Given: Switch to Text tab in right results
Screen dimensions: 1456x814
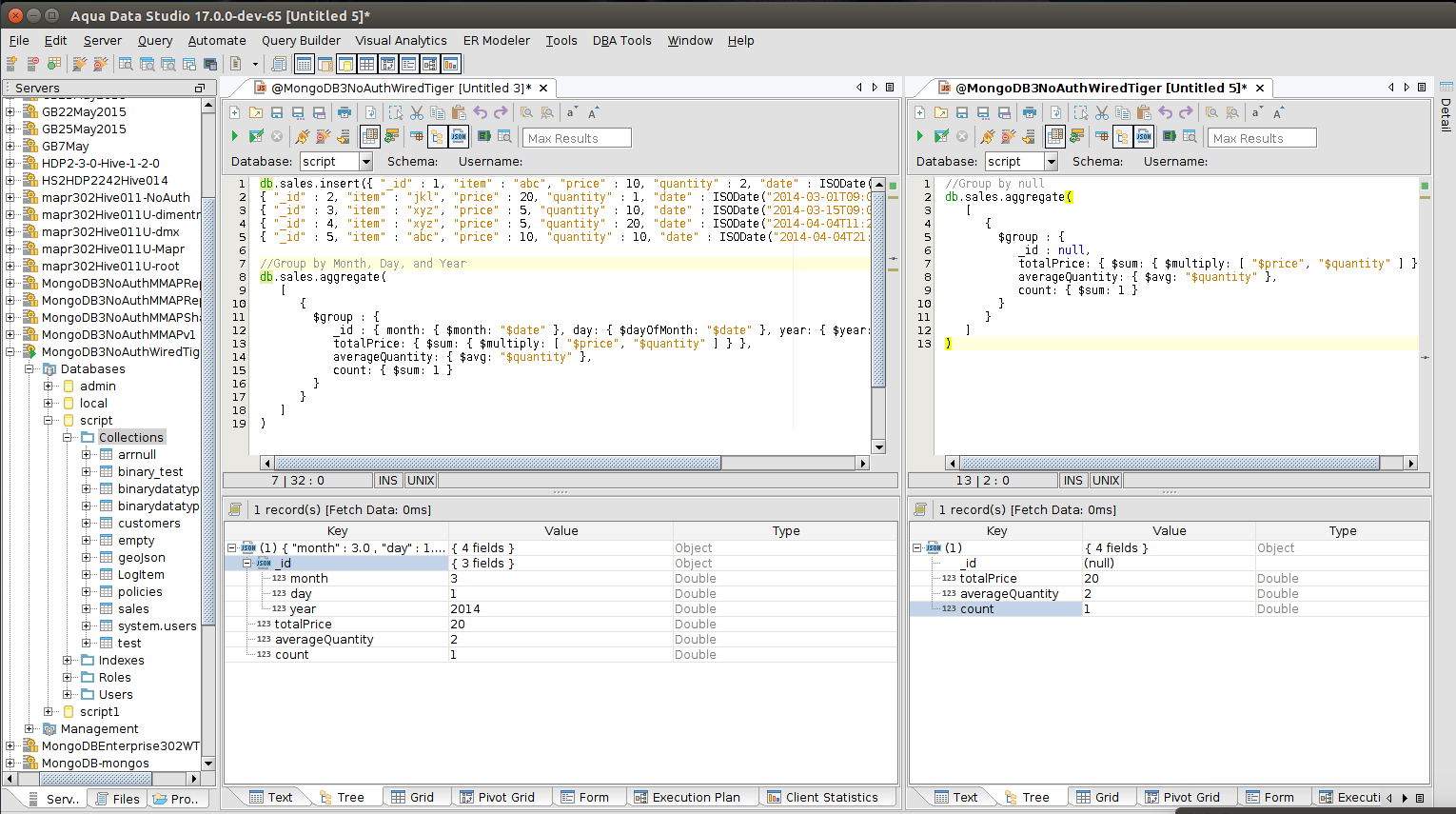Looking at the screenshot, I should pyautogui.click(x=955, y=798).
